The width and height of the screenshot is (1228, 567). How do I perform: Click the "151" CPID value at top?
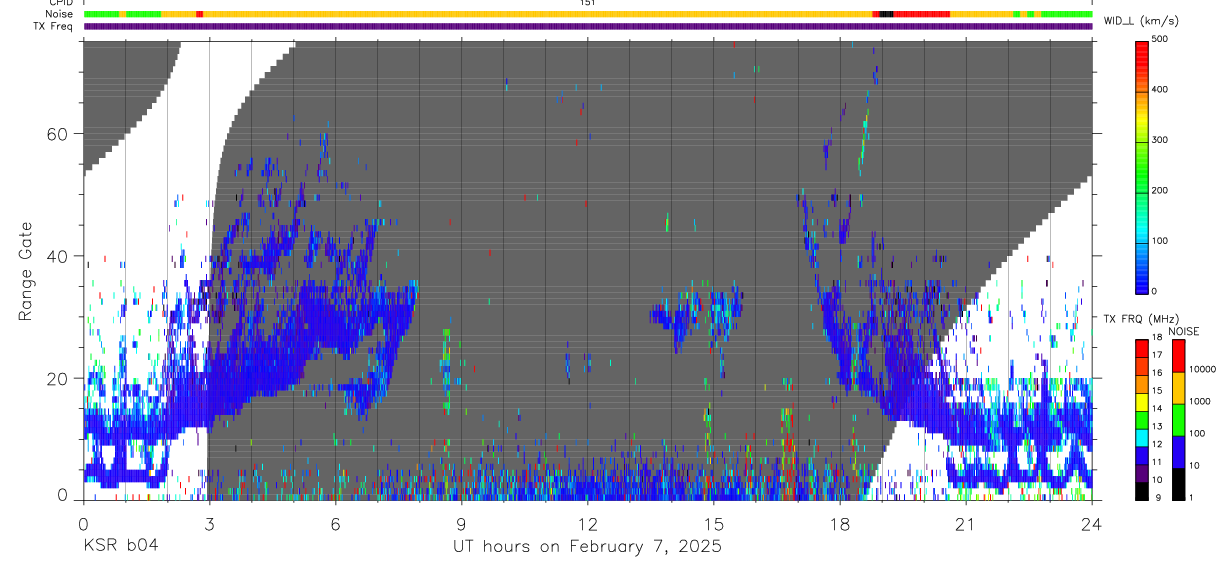coord(588,3)
